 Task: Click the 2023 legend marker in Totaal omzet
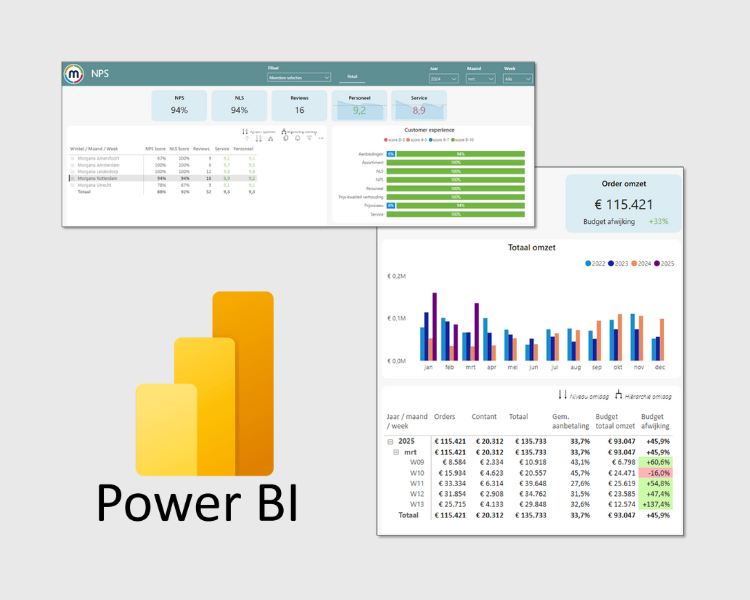611,264
